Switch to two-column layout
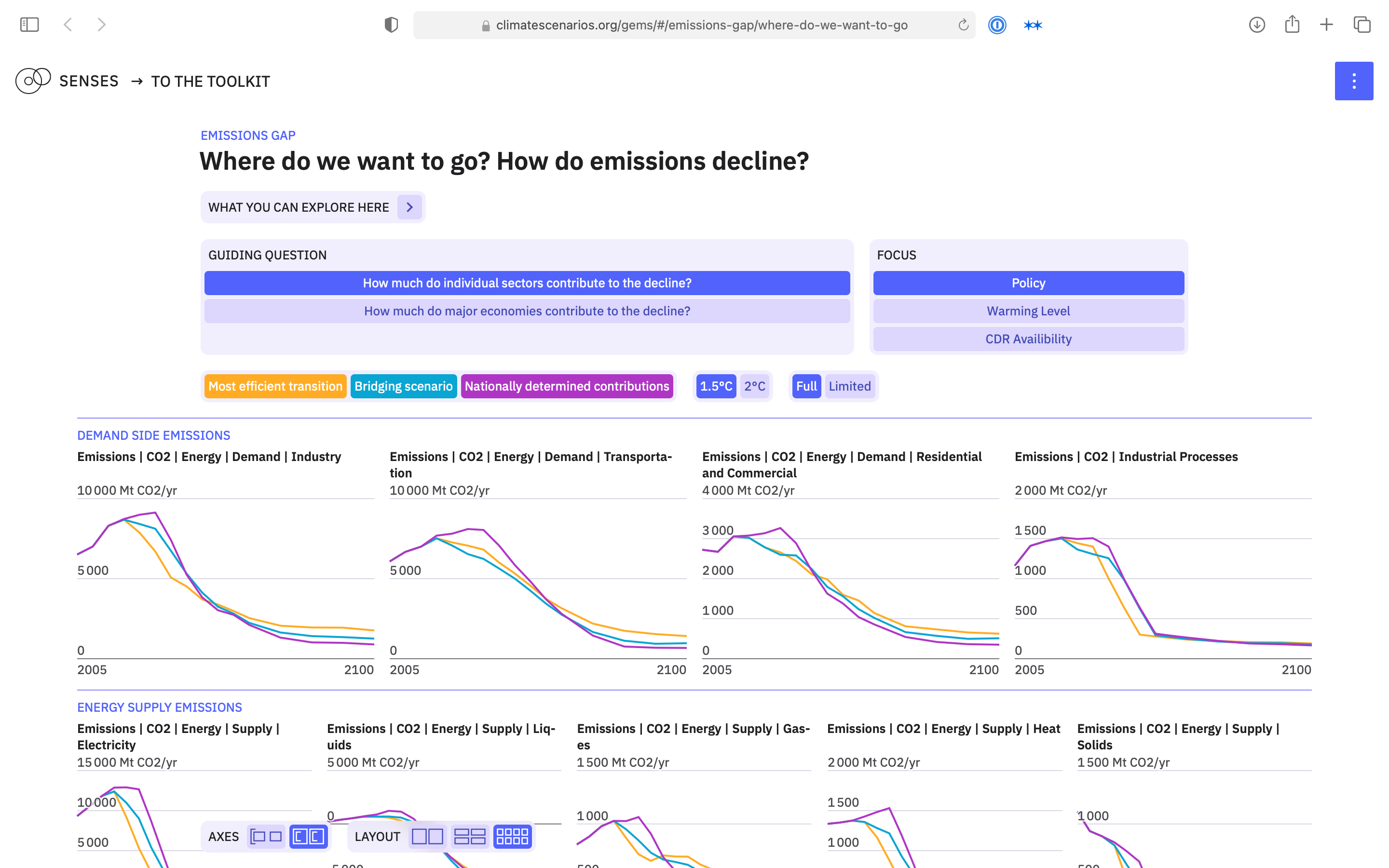The image size is (1389, 868). coord(427,837)
